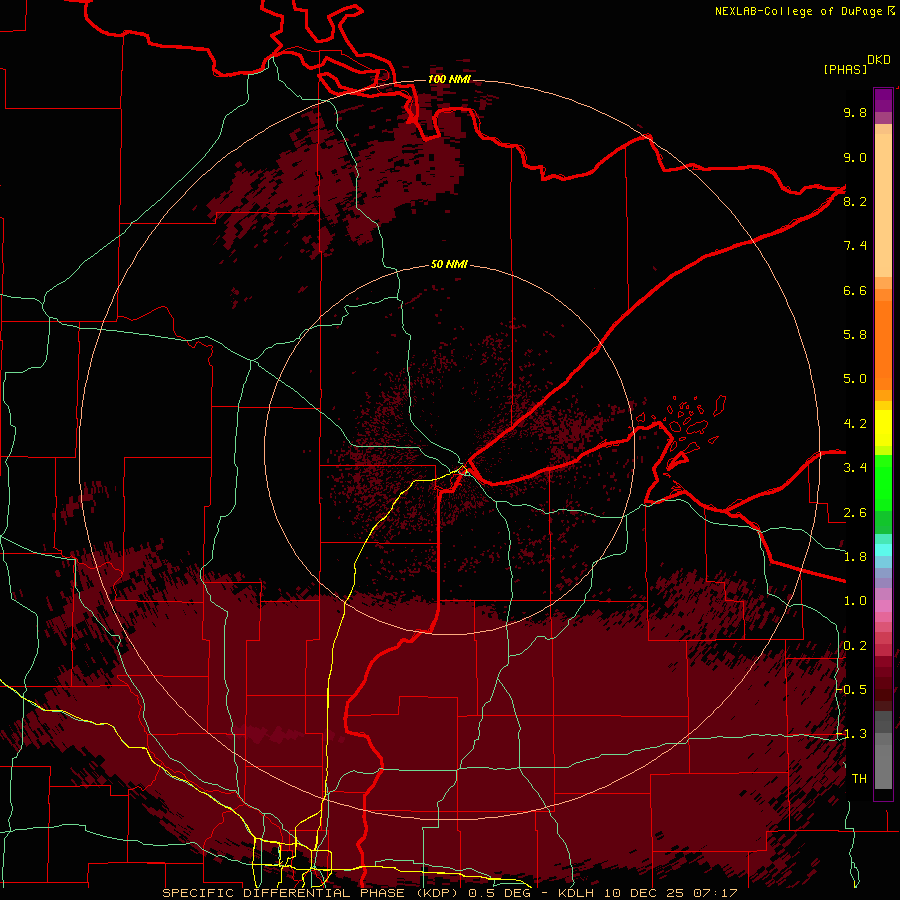Click the [PHAS] legend unit label
Image resolution: width=900 pixels, height=900 pixels.
coord(845,69)
